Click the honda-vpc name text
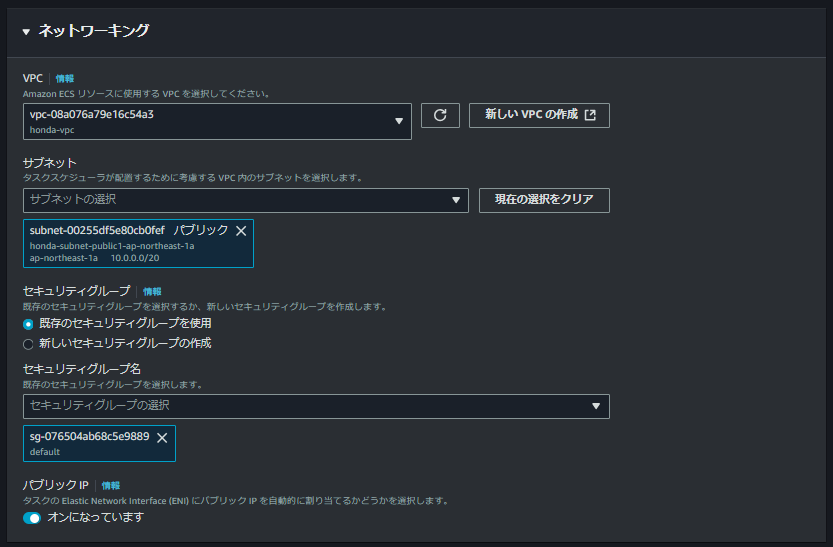The height and width of the screenshot is (547, 833). pyautogui.click(x=52, y=130)
